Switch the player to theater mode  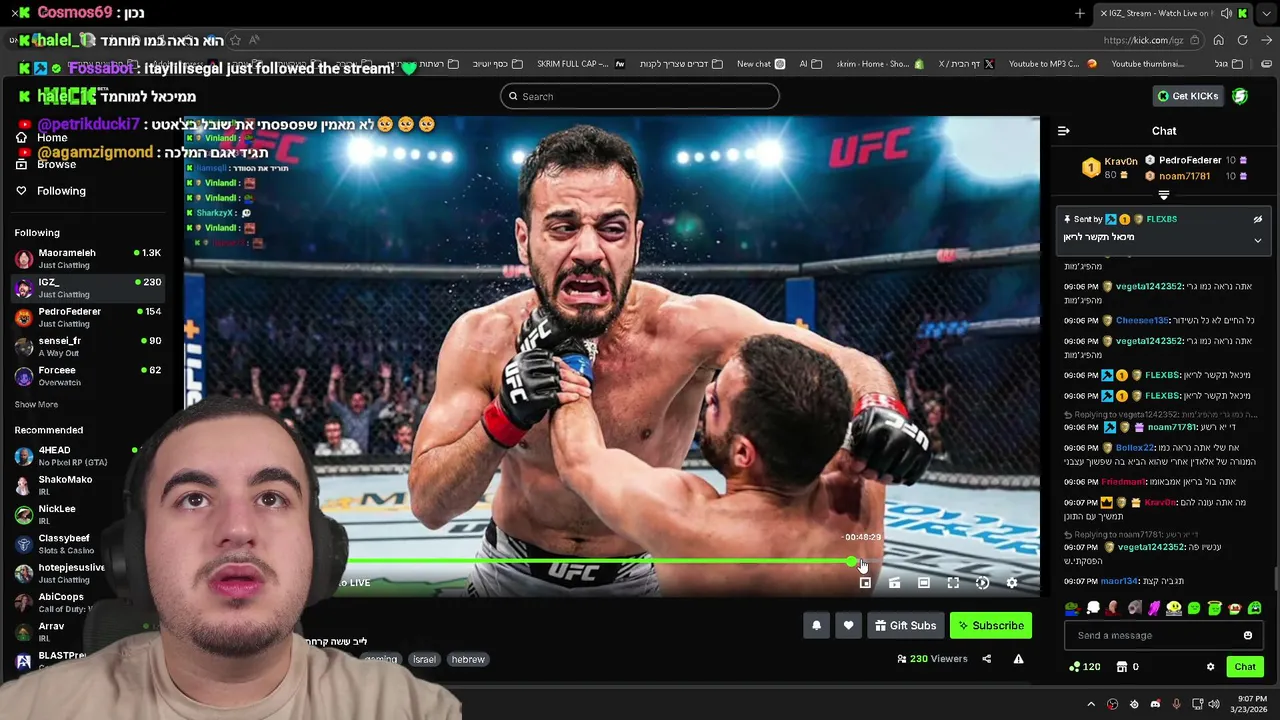pyautogui.click(x=924, y=583)
